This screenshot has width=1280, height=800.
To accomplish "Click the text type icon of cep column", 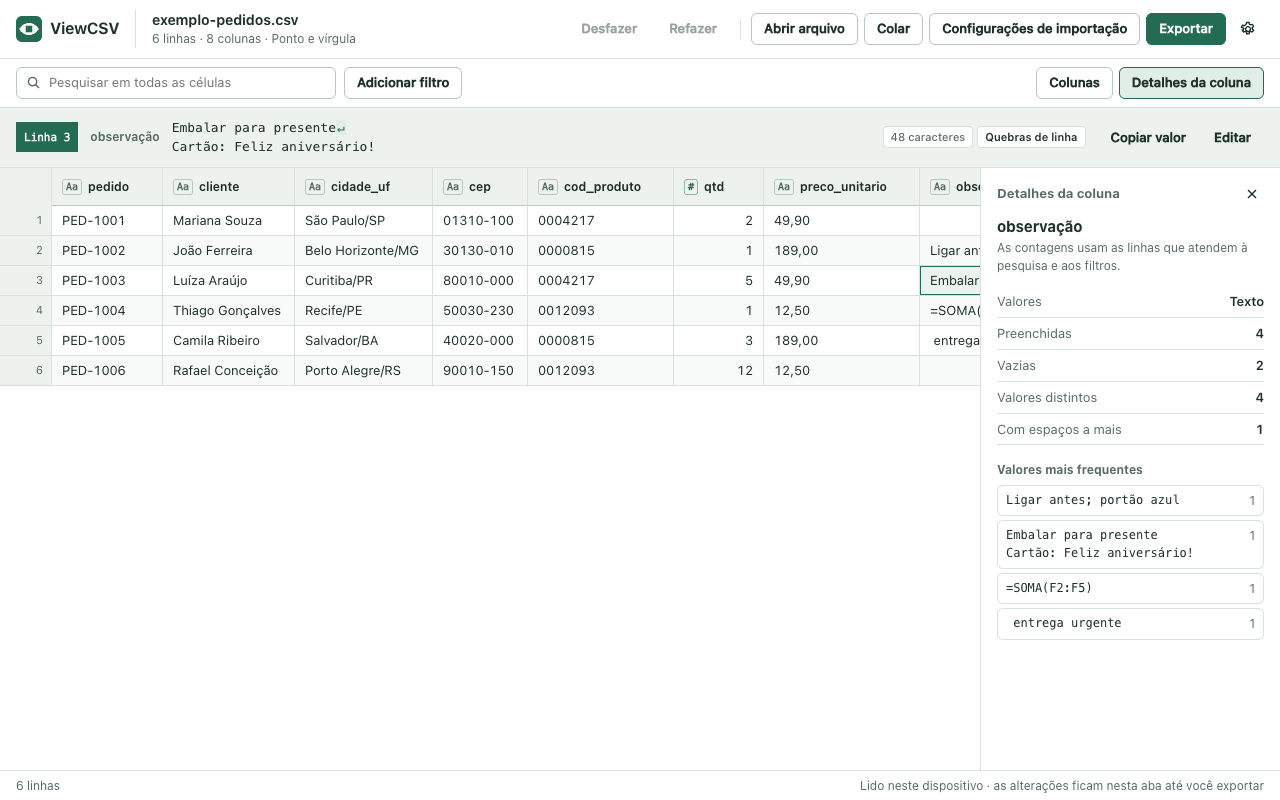I will click(453, 187).
